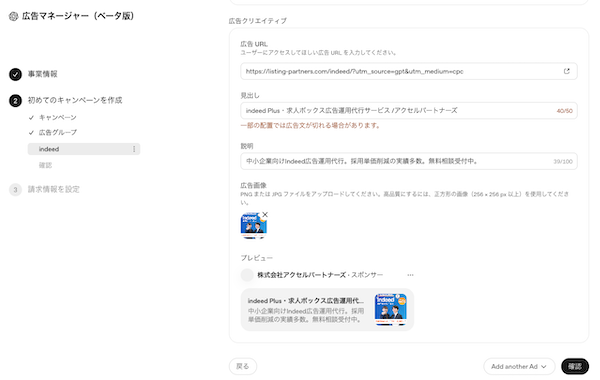Viewport: 600px width, 380px height.
Task: Click the 広告画像 label
Action: coord(253,185)
